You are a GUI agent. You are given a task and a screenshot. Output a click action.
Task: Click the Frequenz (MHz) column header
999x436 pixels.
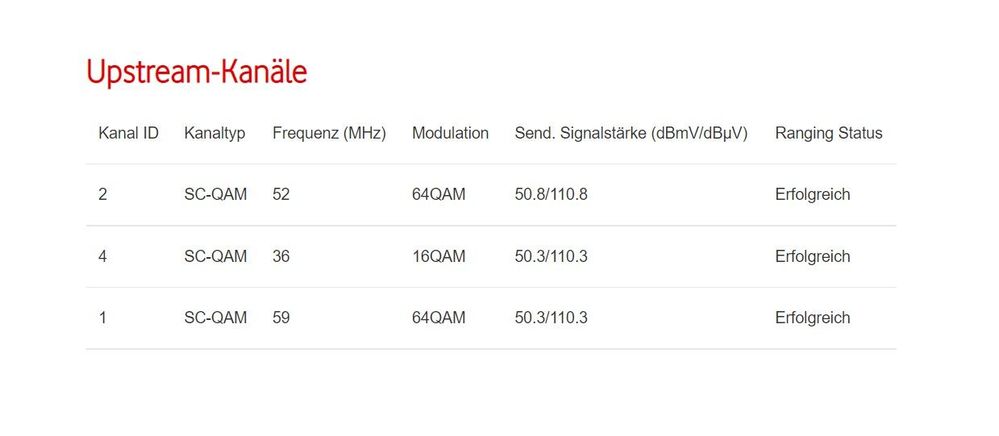tap(329, 133)
